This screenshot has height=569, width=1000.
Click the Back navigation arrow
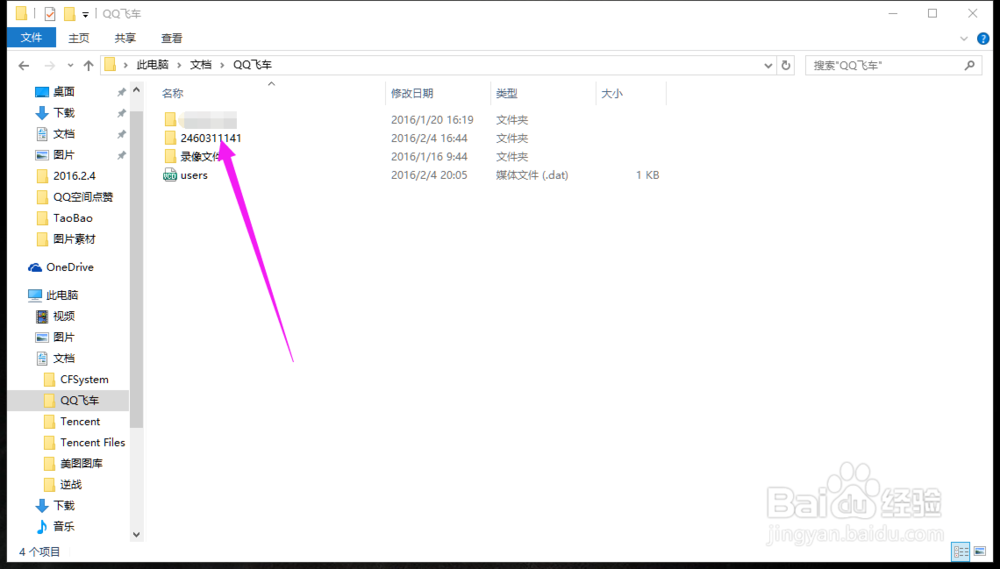click(24, 65)
